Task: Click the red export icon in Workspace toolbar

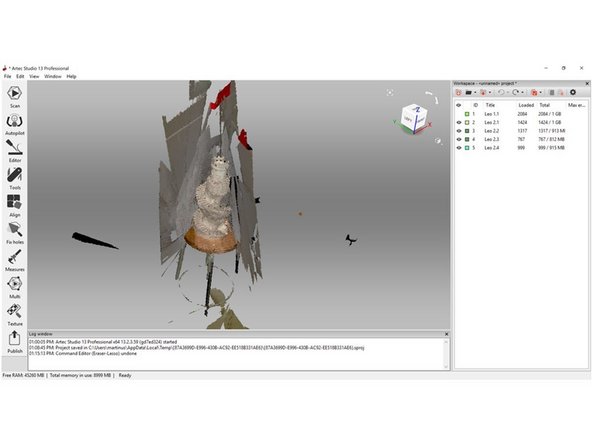Action: tap(534, 92)
